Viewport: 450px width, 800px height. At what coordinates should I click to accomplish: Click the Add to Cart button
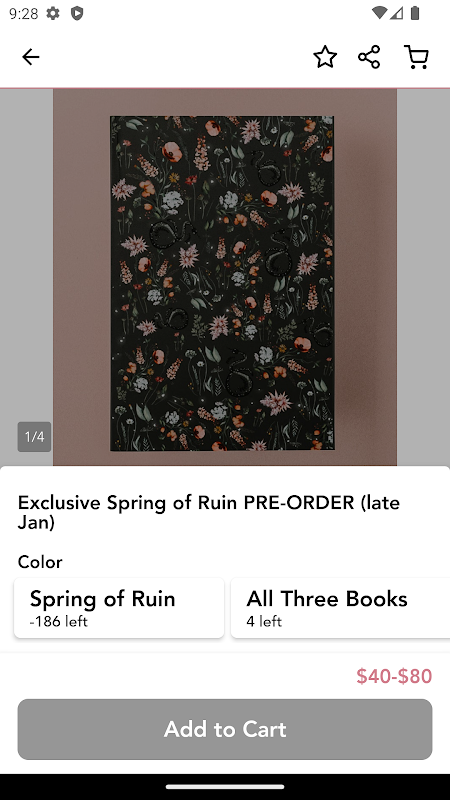tap(225, 729)
